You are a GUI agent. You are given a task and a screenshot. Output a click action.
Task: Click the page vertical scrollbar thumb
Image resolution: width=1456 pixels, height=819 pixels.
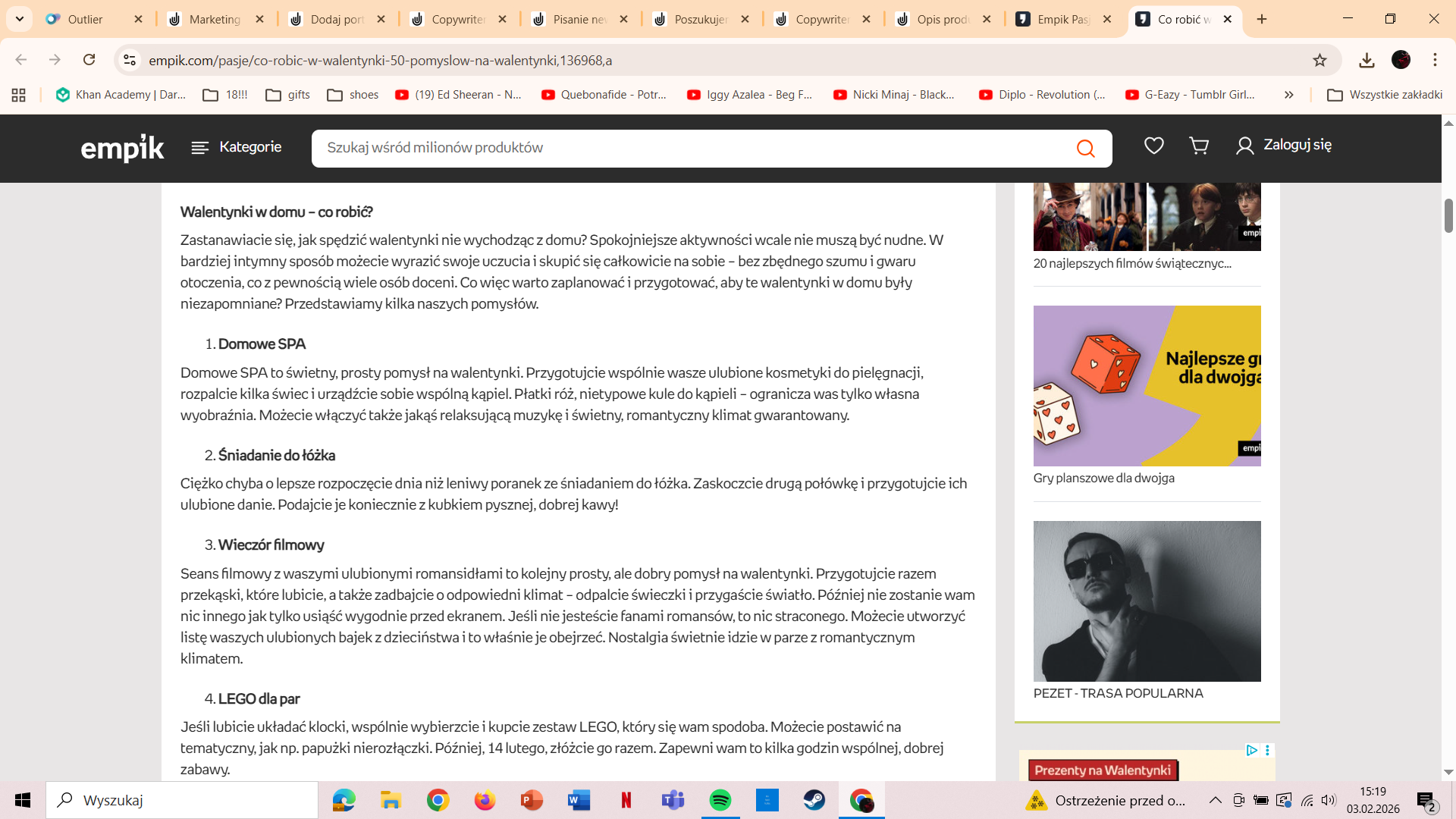point(1448,216)
